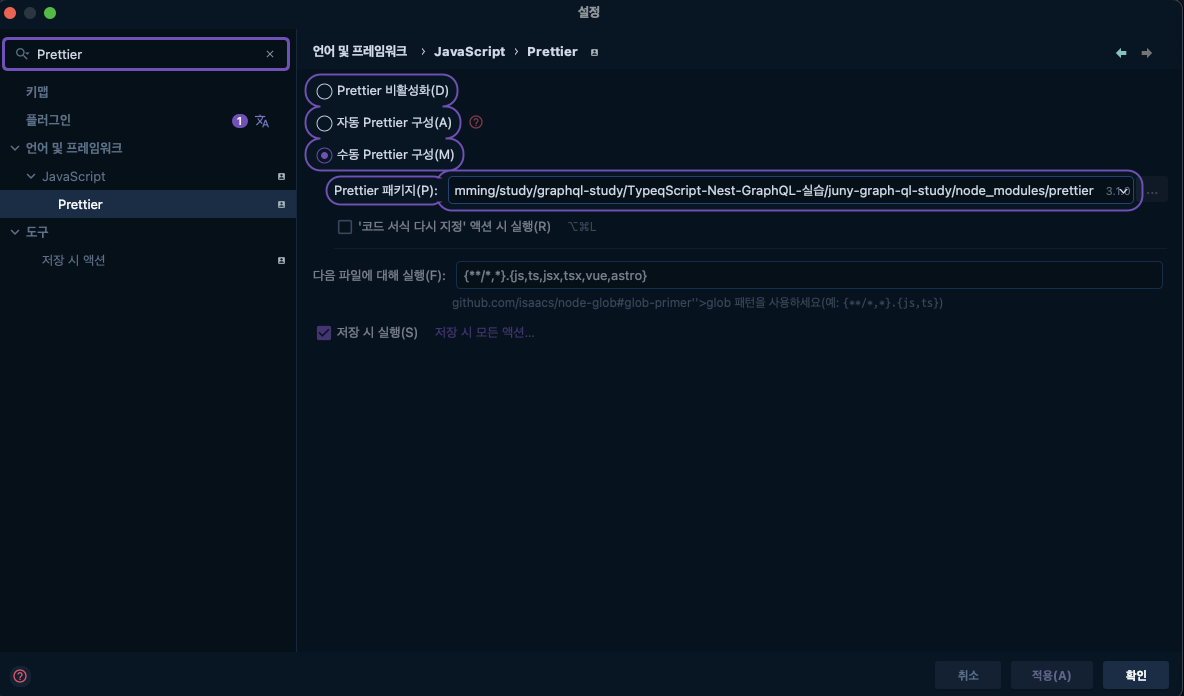Edit the 다음 파일에 대해 실행 glob pattern field
Viewport: 1184px width, 696px height.
809,276
